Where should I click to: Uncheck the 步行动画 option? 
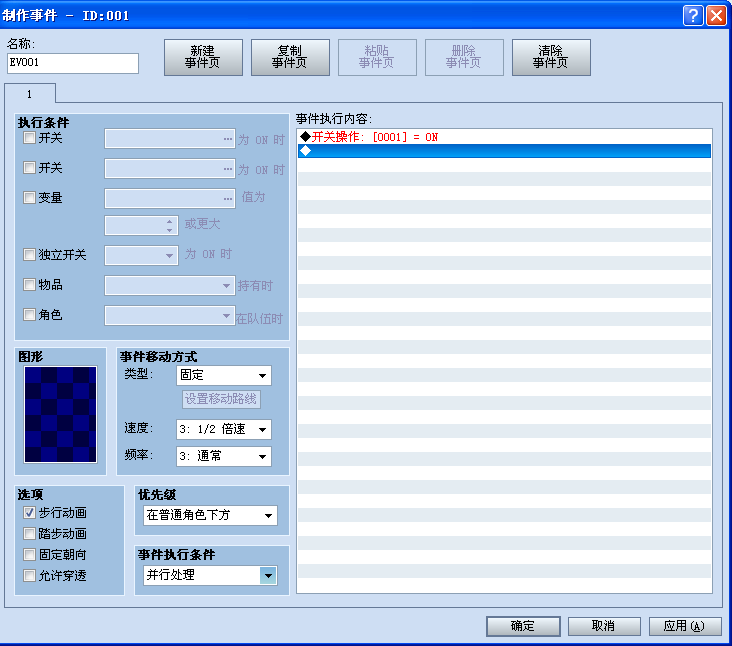pyautogui.click(x=29, y=513)
